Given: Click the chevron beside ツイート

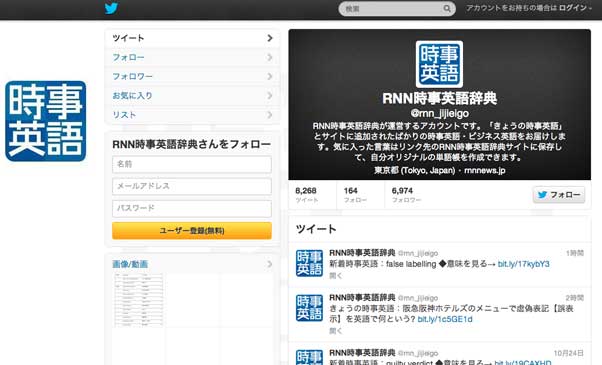Looking at the screenshot, I should point(270,38).
